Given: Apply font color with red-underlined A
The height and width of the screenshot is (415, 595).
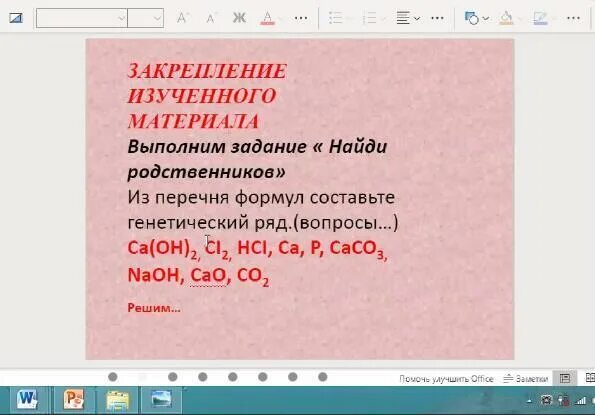Looking at the screenshot, I should [x=268, y=18].
